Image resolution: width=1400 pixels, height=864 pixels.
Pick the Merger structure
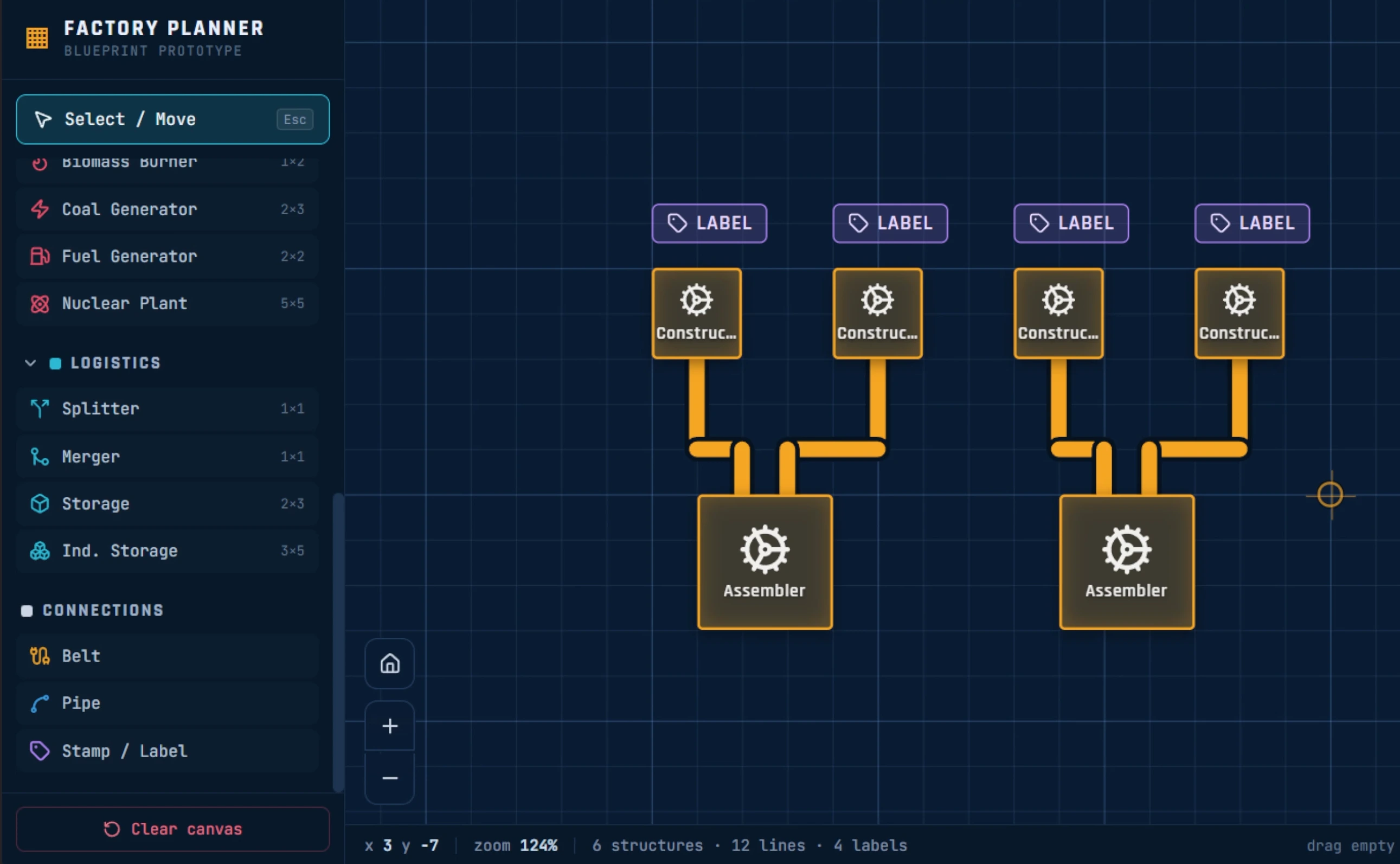[168, 456]
